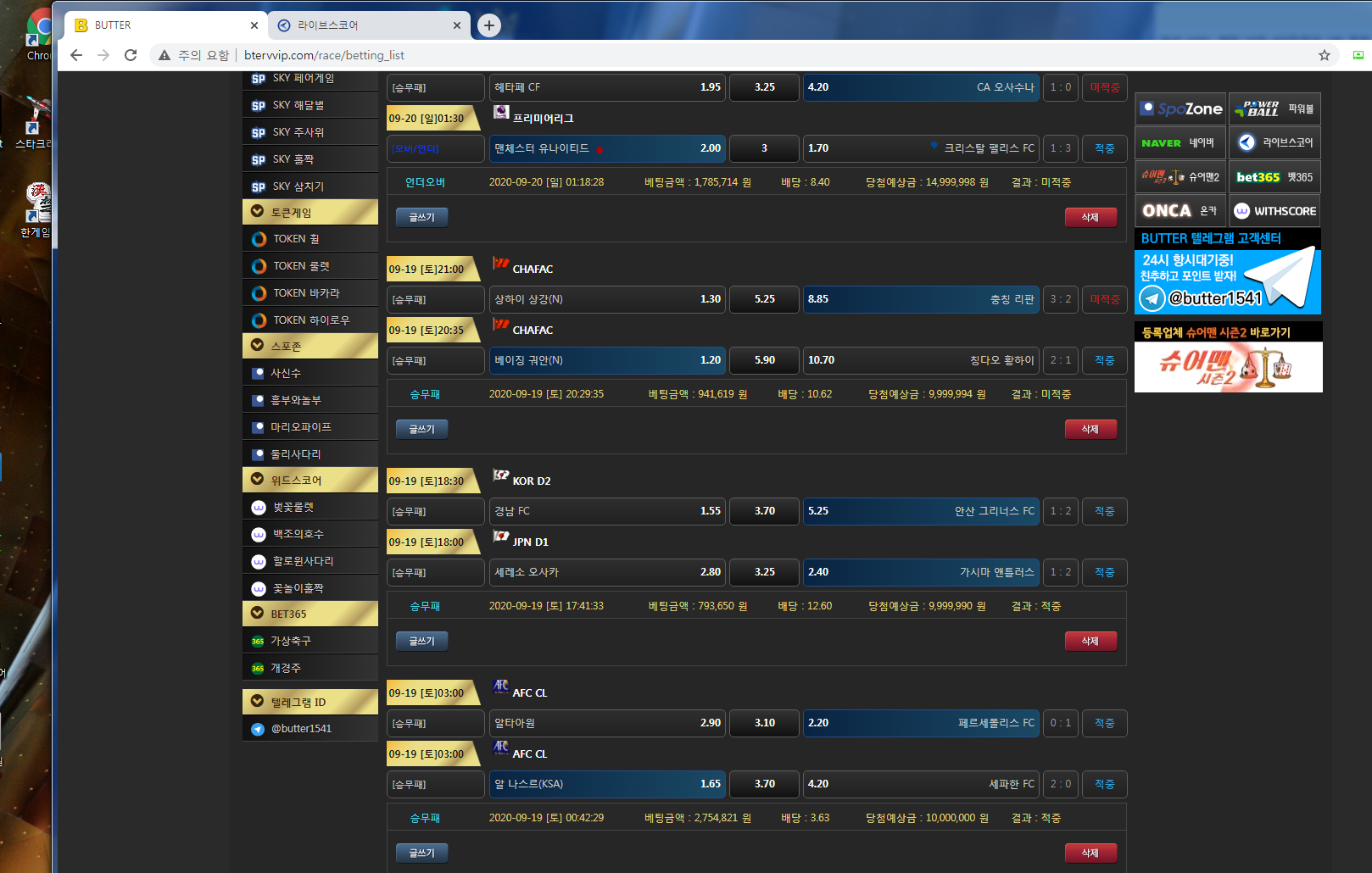
Task: Bookmark this page with the star icon
Action: tap(1324, 55)
